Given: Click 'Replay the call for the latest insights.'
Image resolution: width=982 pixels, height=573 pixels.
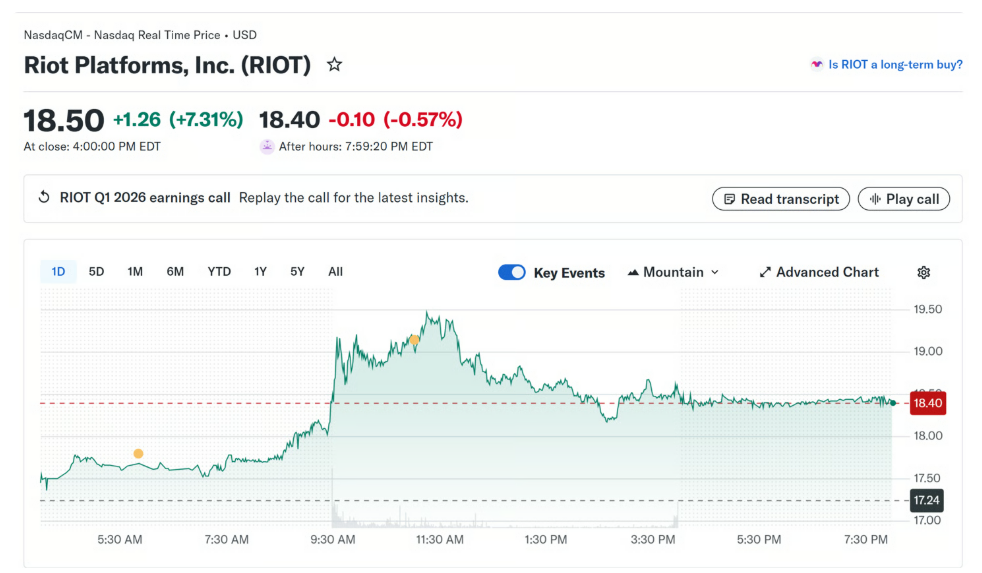Looking at the screenshot, I should tap(353, 198).
